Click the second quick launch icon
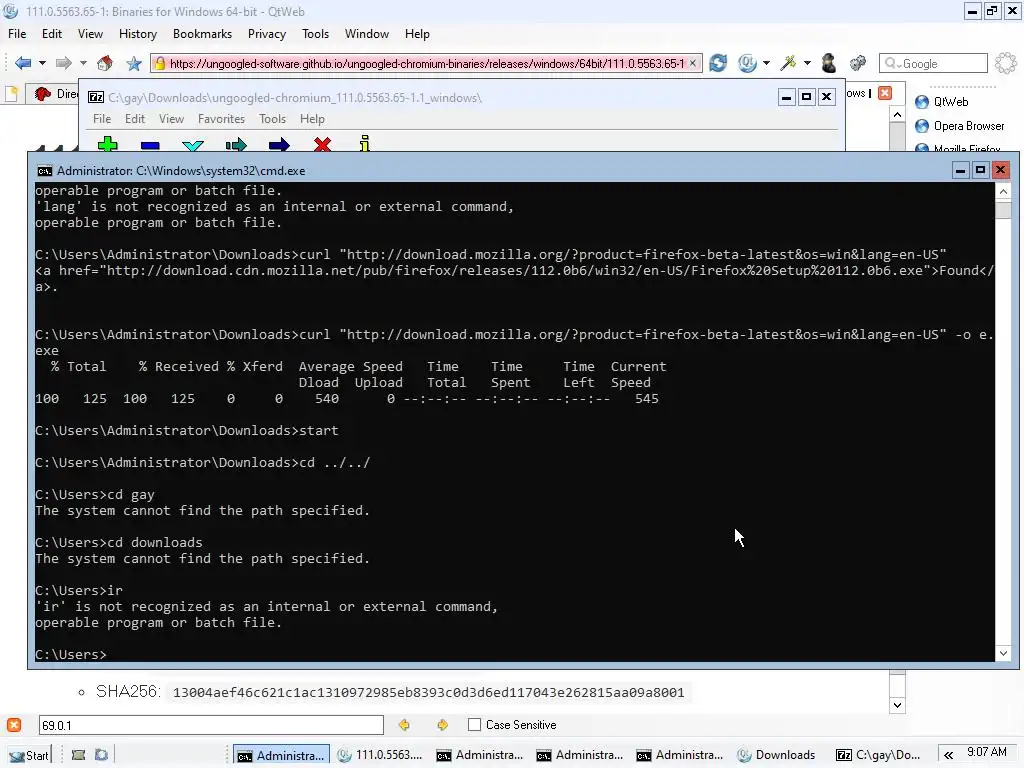The height and width of the screenshot is (768, 1024). pyautogui.click(x=101, y=755)
